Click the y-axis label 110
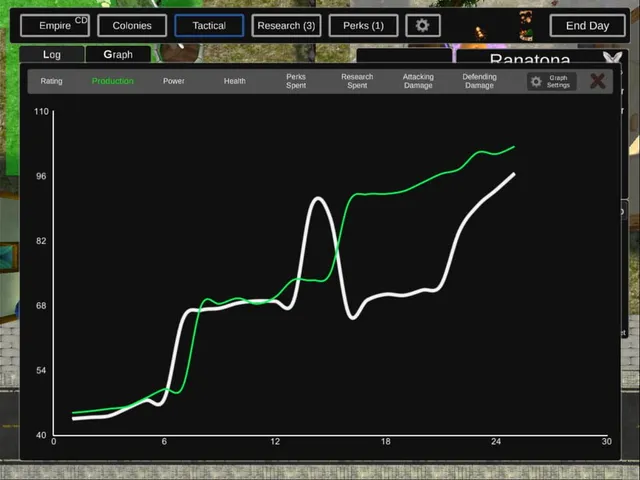This screenshot has height=480, width=640. 41,111
